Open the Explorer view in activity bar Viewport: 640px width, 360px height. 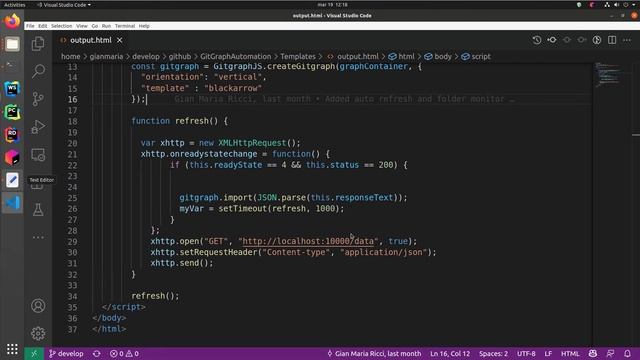click(x=38, y=43)
